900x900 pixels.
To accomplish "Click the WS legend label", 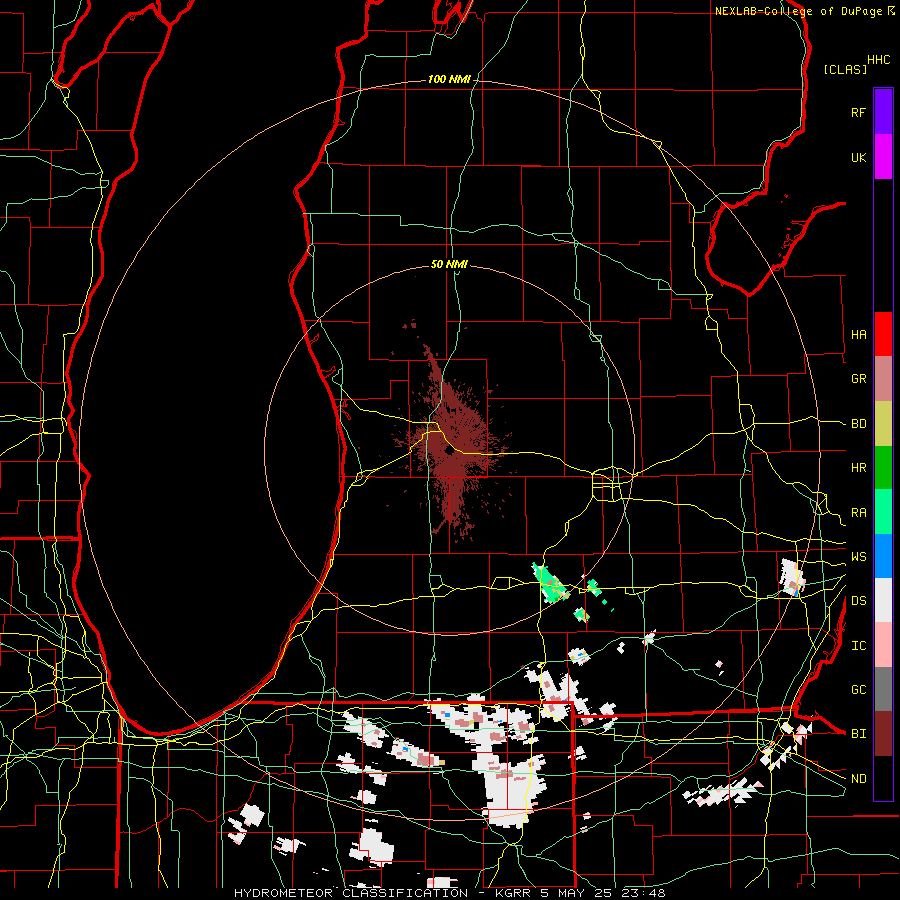I will tap(858, 557).
